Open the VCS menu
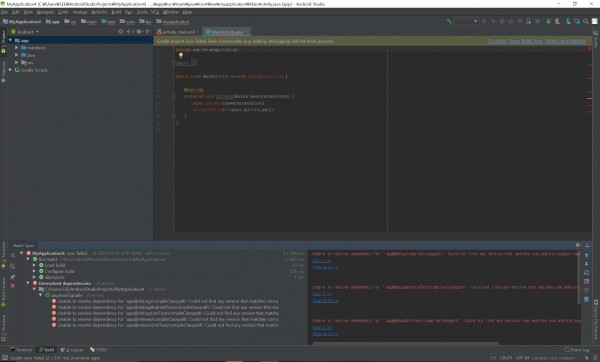This screenshot has width=600, height=362. tap(155, 12)
